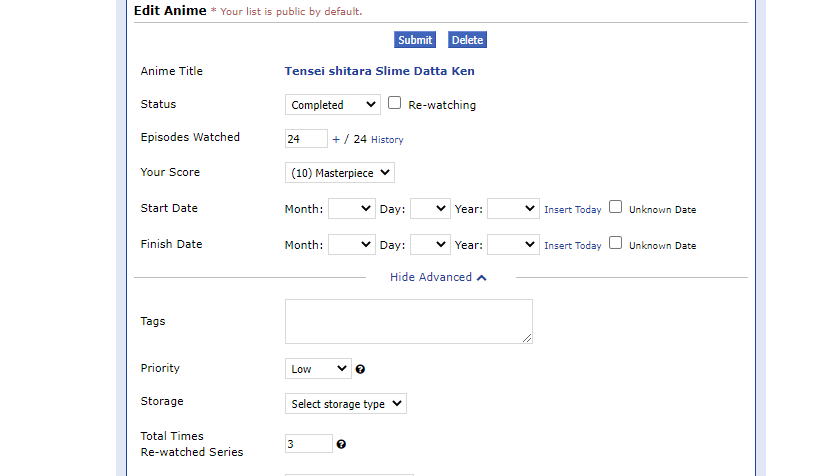Open the Your Score dropdown
This screenshot has height=476, width=818.
click(340, 173)
